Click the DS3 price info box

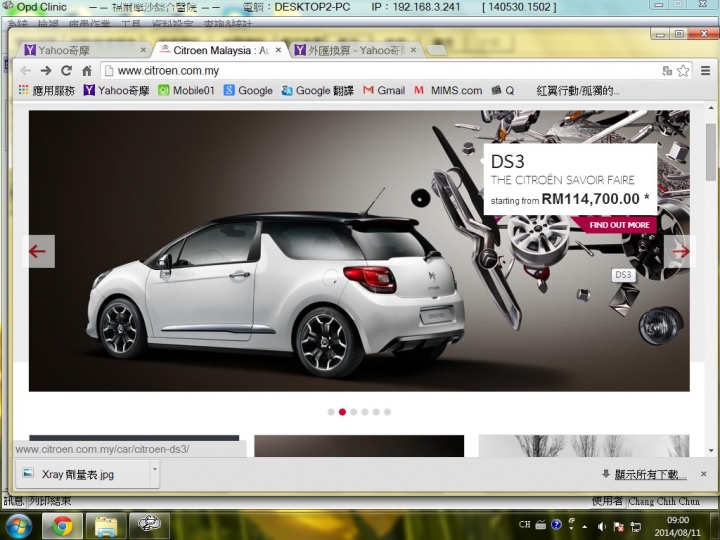(x=570, y=179)
